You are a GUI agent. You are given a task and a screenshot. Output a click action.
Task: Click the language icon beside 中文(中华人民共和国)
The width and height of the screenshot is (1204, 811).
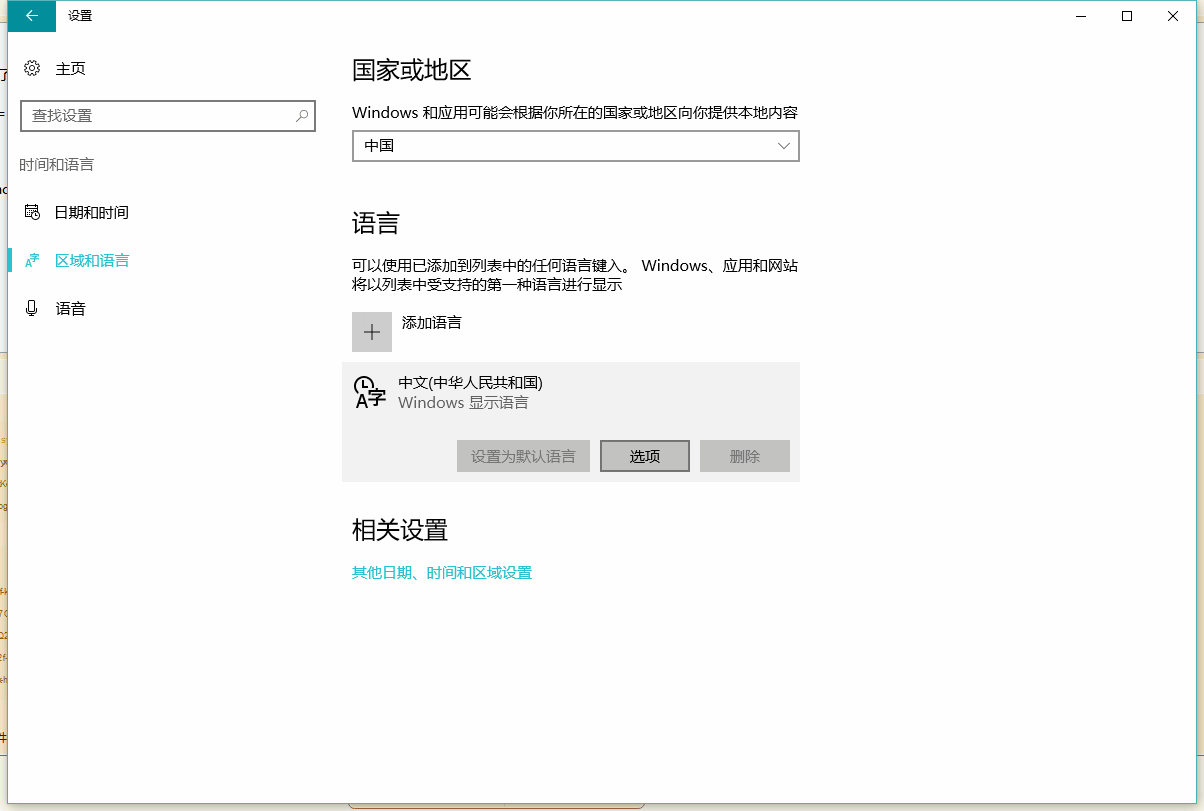click(370, 393)
